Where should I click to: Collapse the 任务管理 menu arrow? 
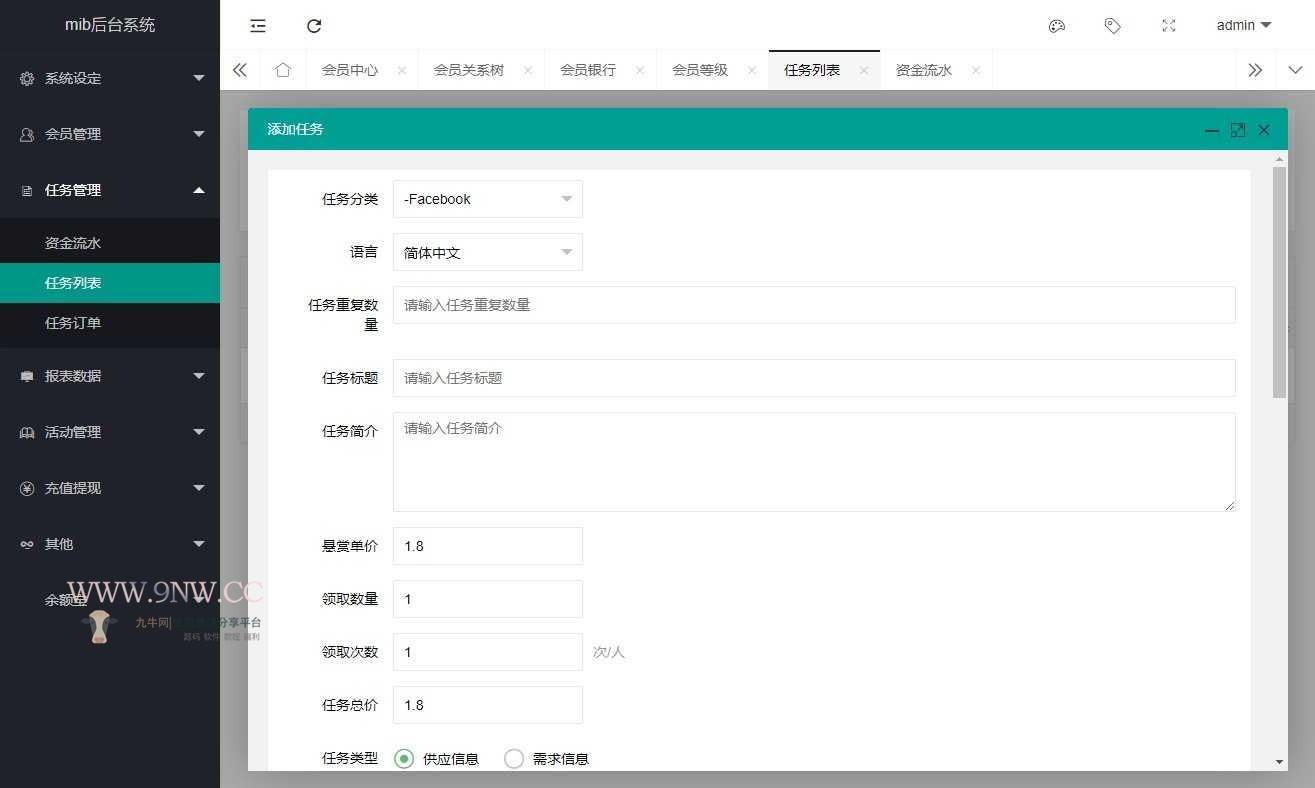[199, 190]
